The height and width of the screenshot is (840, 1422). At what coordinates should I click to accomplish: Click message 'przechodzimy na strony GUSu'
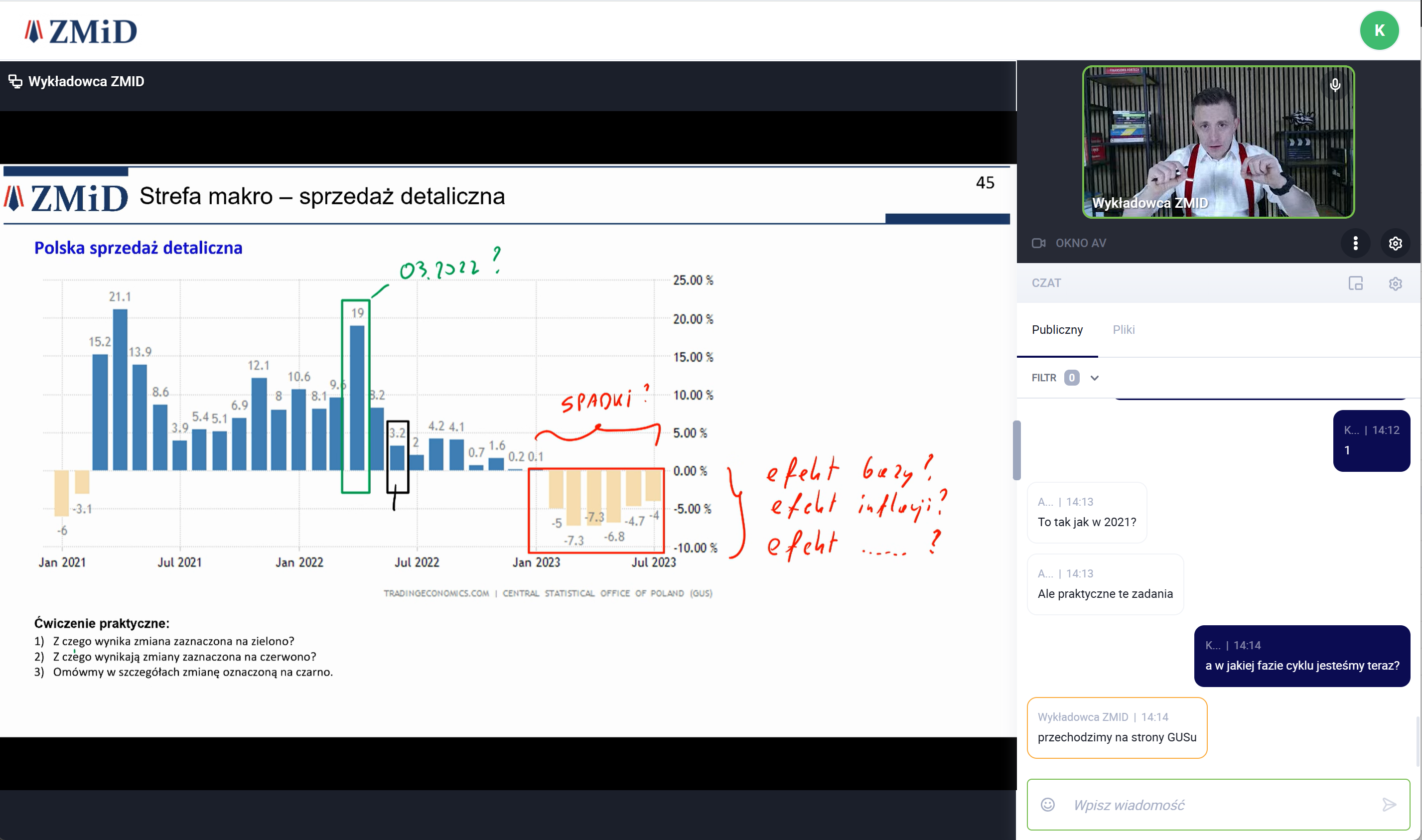(1116, 736)
